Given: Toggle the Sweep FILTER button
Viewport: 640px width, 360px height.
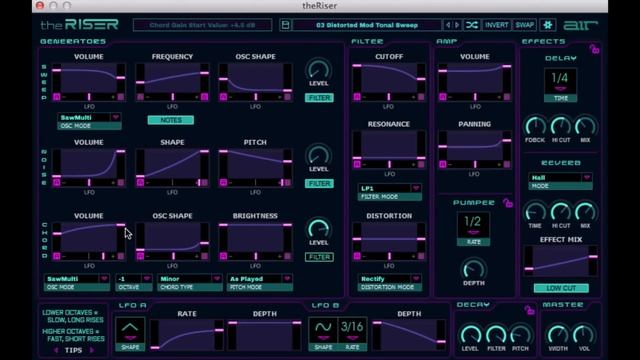Looking at the screenshot, I should (319, 98).
